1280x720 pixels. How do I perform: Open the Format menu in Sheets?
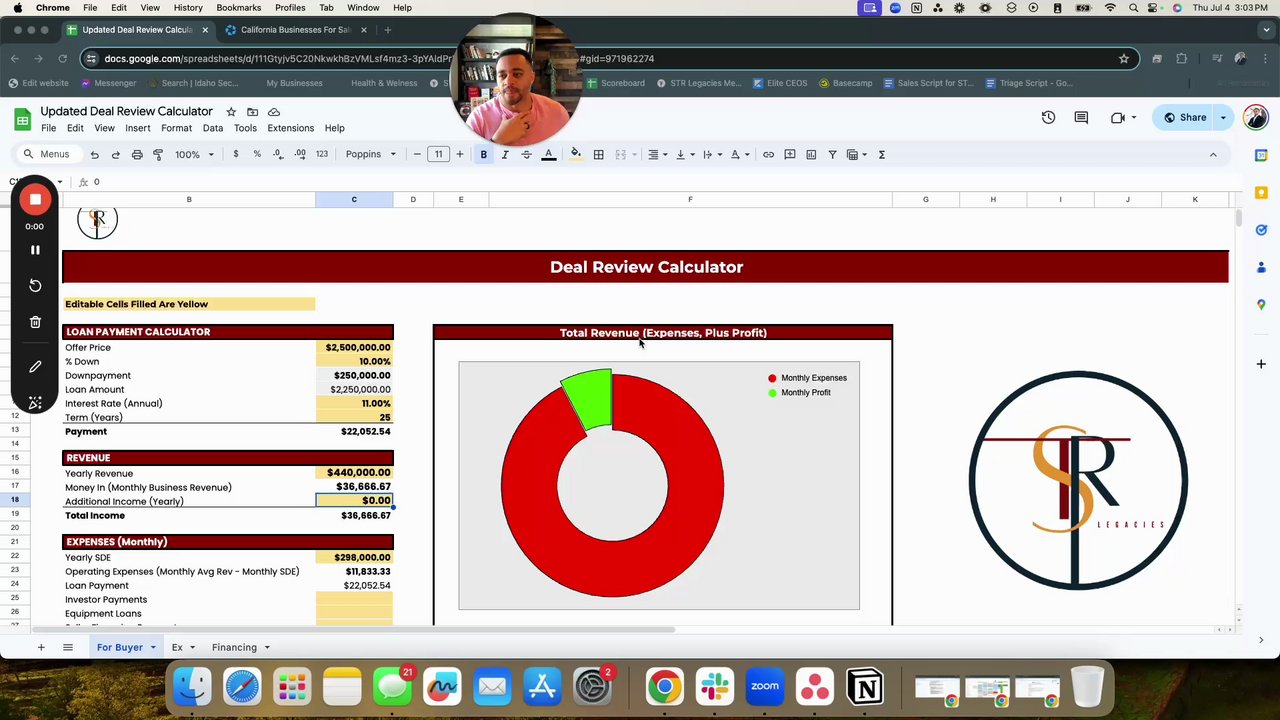click(176, 128)
